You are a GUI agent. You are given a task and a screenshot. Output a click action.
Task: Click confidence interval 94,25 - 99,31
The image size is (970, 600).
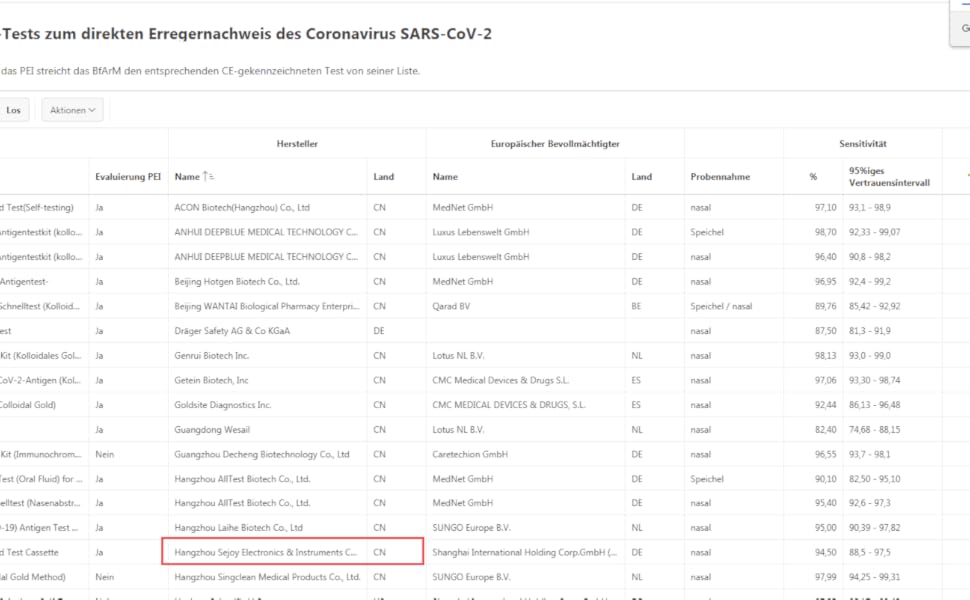(x=875, y=577)
